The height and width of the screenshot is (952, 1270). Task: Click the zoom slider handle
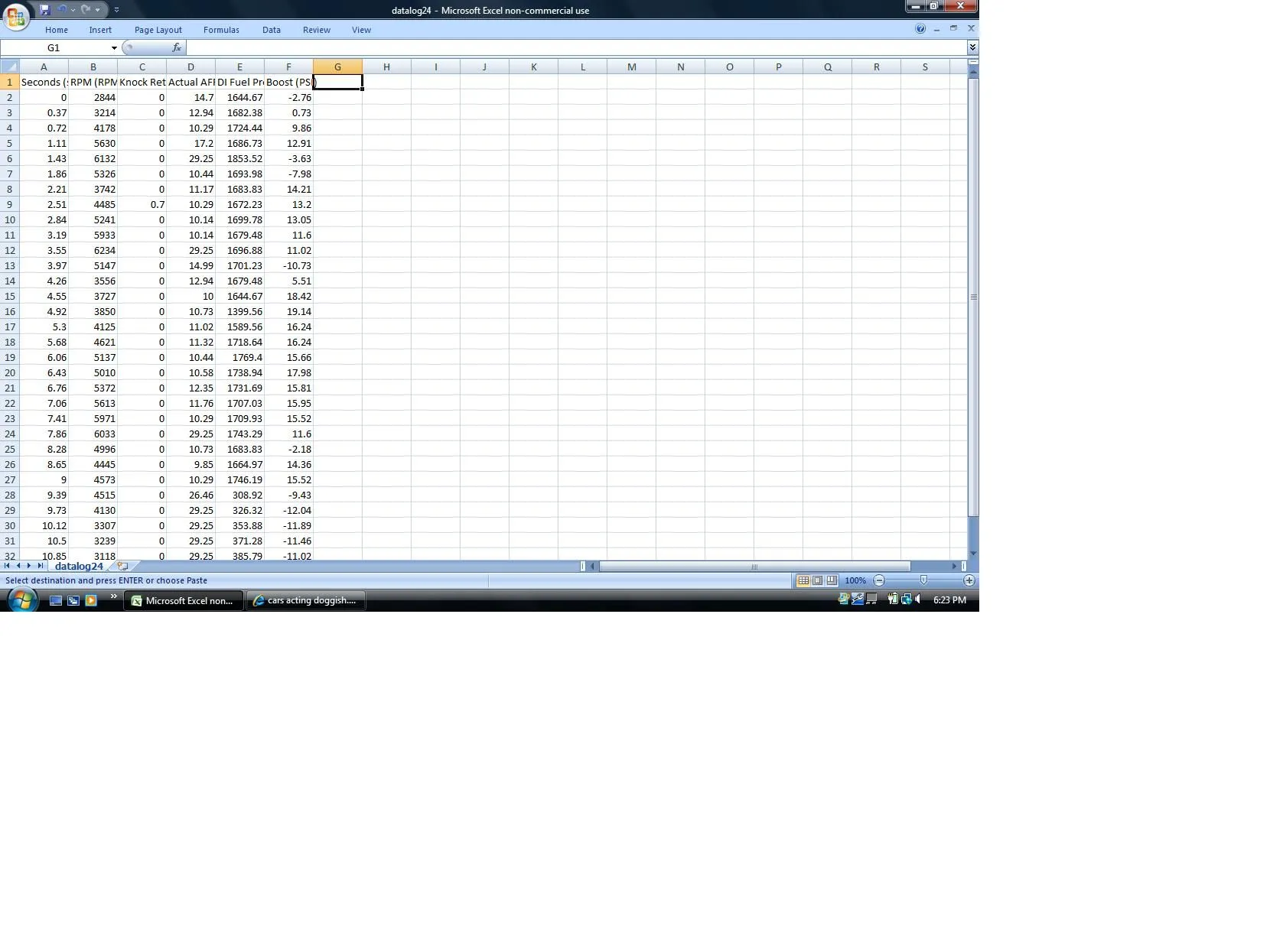tap(923, 580)
